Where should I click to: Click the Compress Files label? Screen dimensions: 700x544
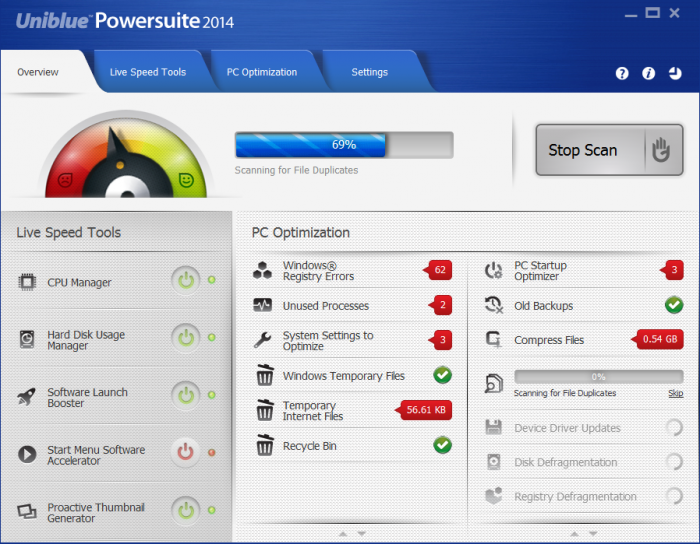[x=549, y=340]
